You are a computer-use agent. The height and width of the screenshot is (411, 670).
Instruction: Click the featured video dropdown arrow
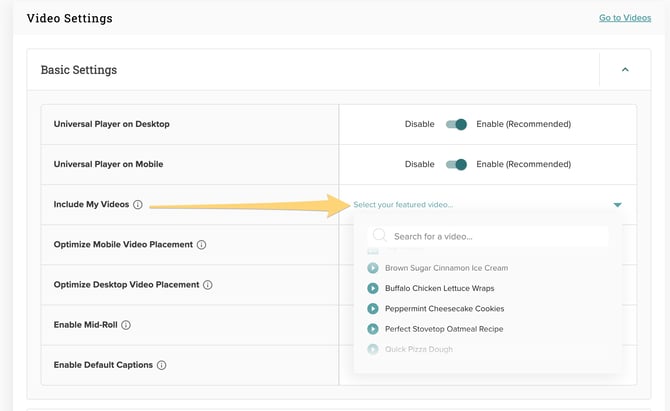[x=617, y=205]
